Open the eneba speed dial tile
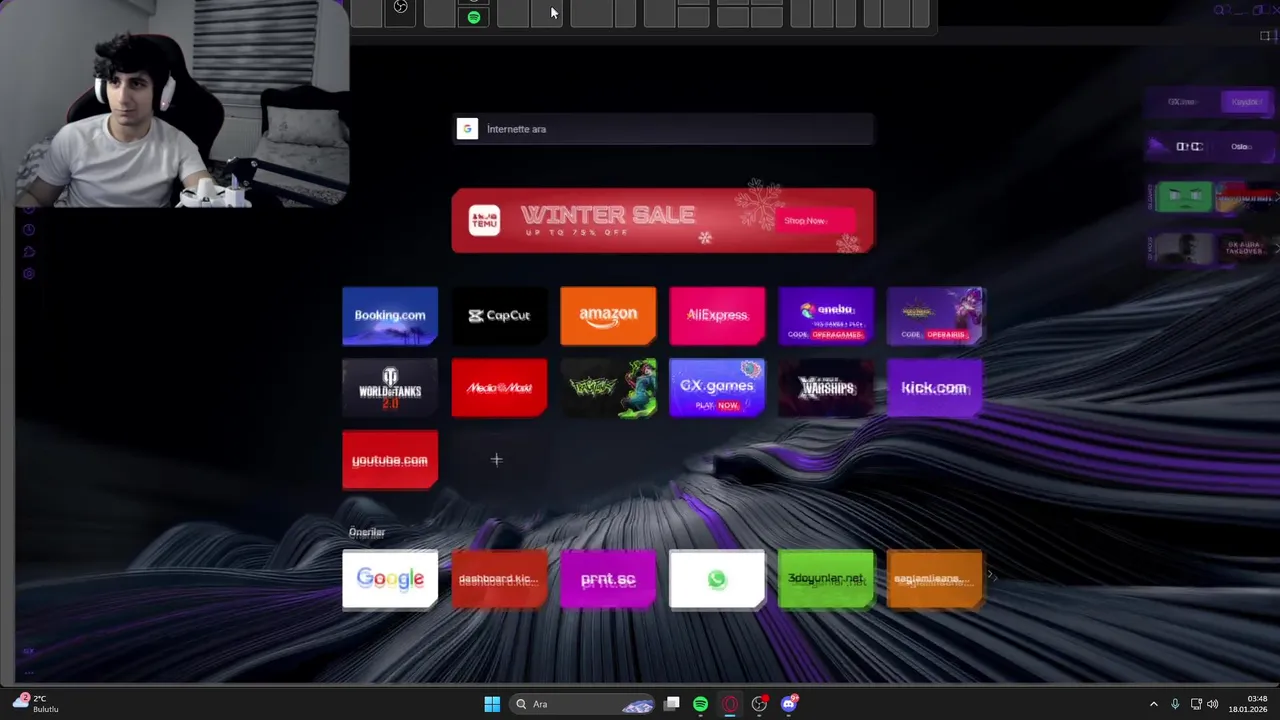 826,316
